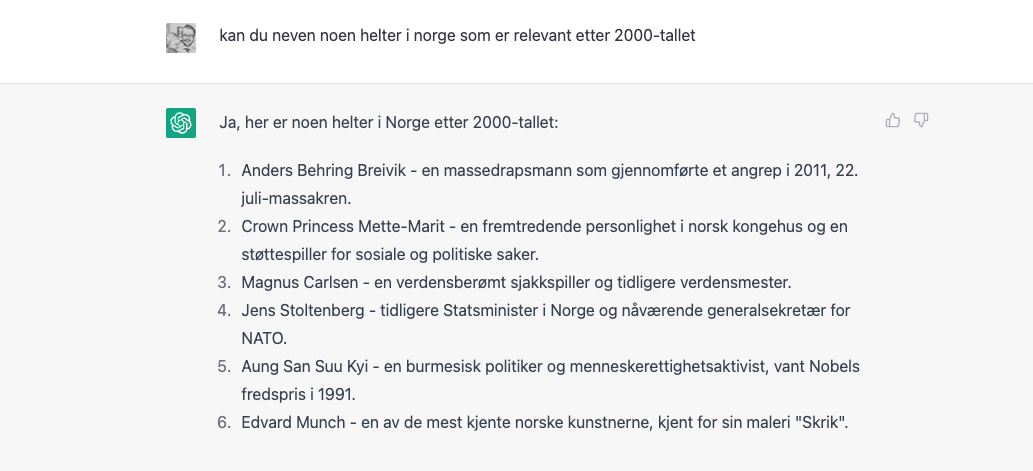Click list number 3 marker

point(224,283)
